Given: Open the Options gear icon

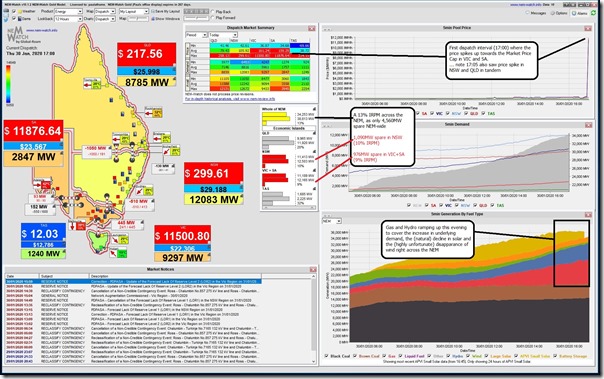Looking at the screenshot, I should click(552, 13).
